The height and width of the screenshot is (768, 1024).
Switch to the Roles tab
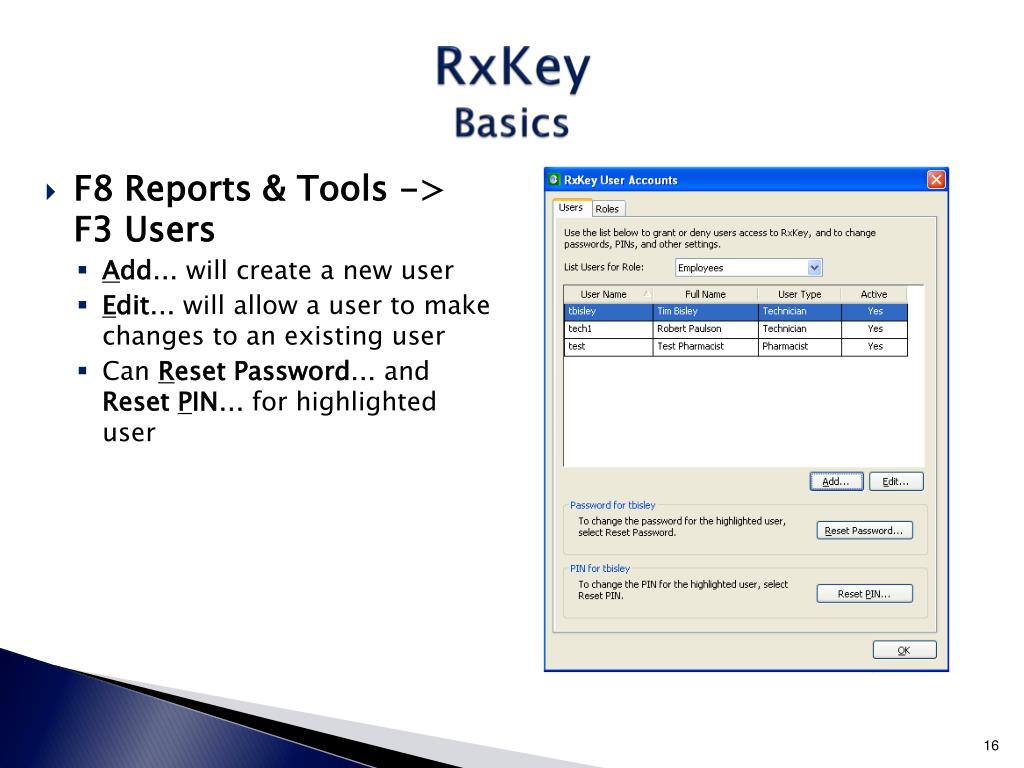click(607, 209)
